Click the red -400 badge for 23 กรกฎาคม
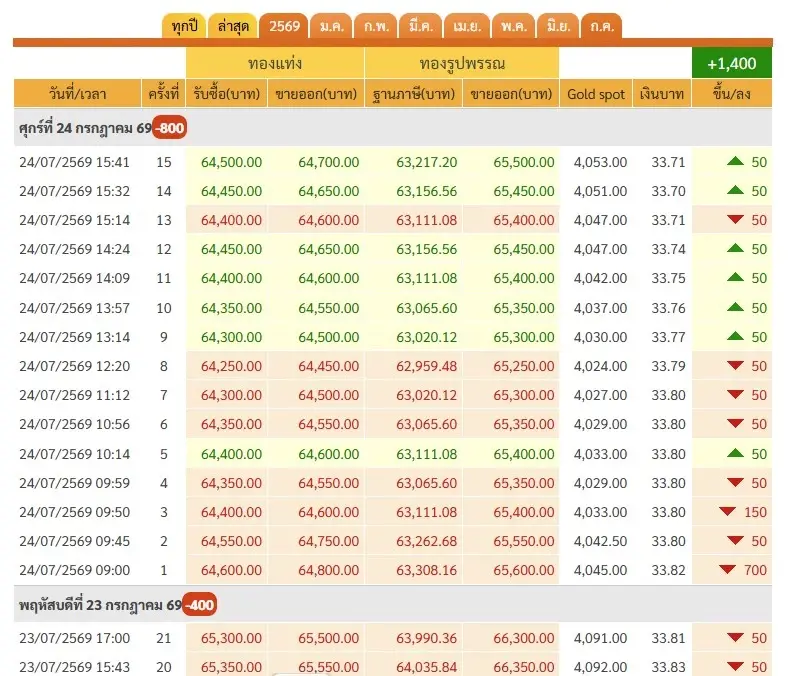The image size is (797, 676). click(x=199, y=605)
